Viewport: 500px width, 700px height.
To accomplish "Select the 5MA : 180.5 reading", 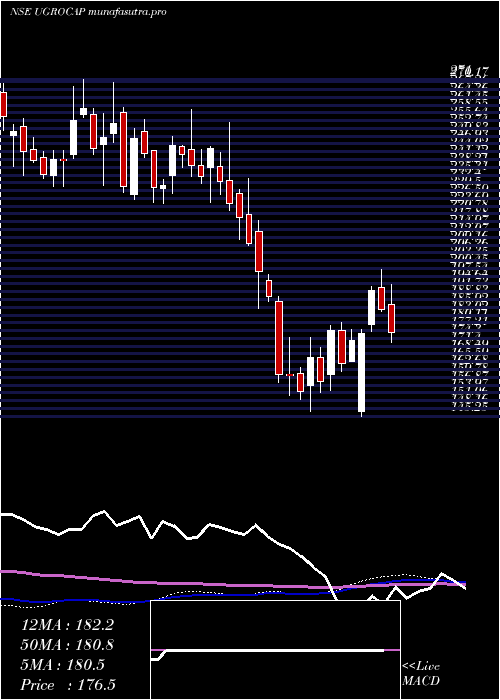I will (63, 665).
